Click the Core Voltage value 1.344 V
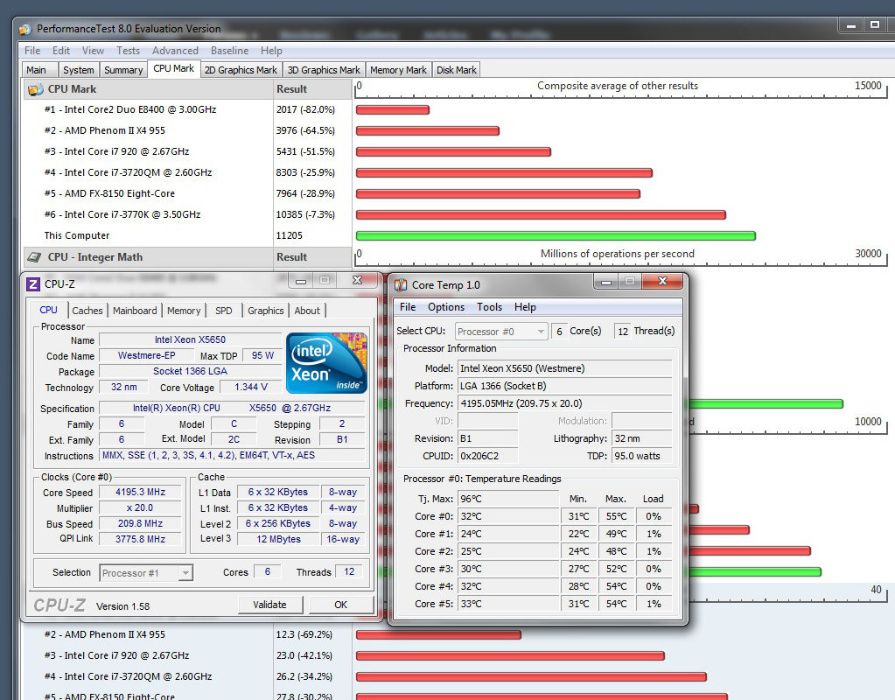 pyautogui.click(x=251, y=387)
